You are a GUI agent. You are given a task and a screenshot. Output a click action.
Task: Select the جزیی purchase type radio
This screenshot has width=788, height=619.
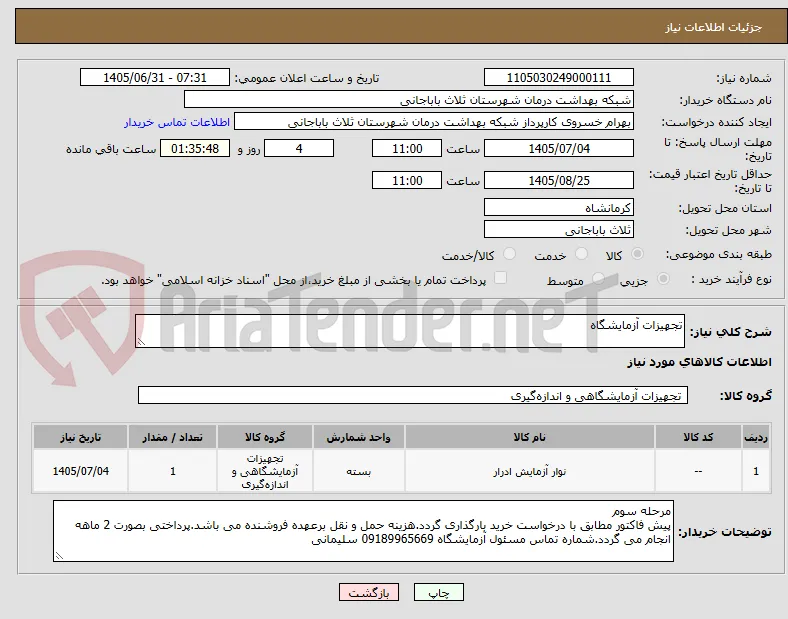(663, 279)
